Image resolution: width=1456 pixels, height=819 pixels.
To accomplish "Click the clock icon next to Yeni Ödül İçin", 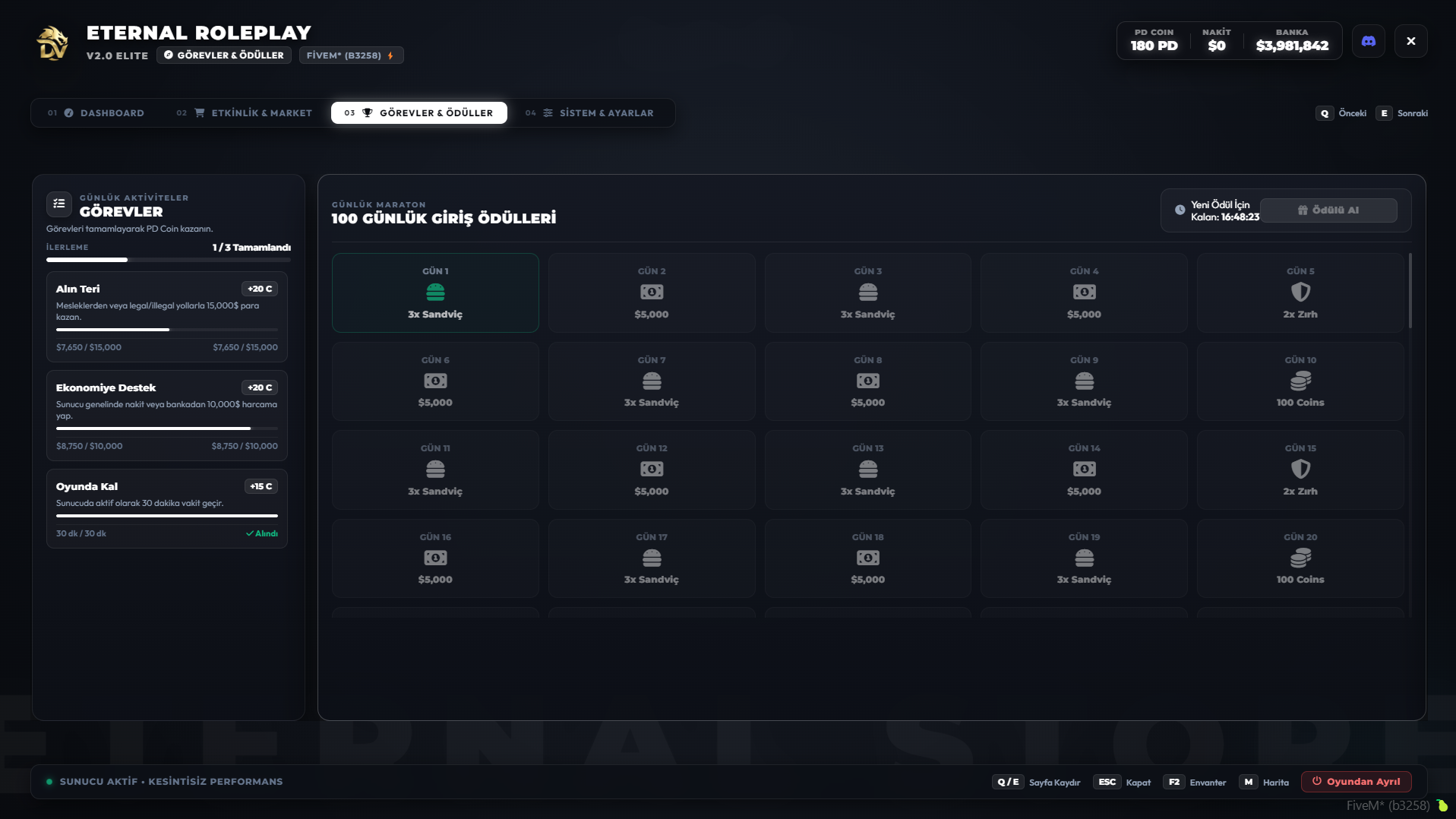I will coord(1180,210).
